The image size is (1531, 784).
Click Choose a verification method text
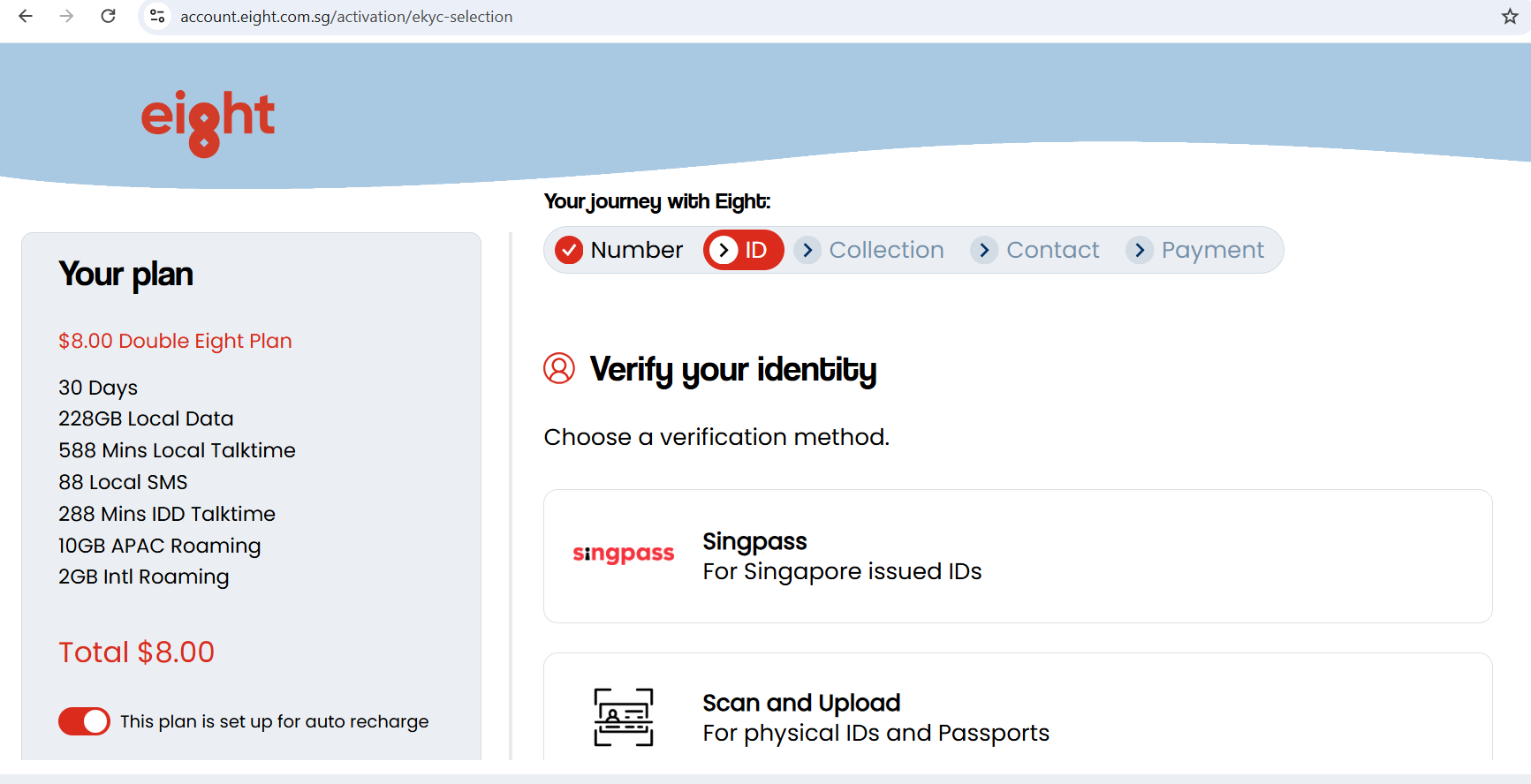(716, 437)
